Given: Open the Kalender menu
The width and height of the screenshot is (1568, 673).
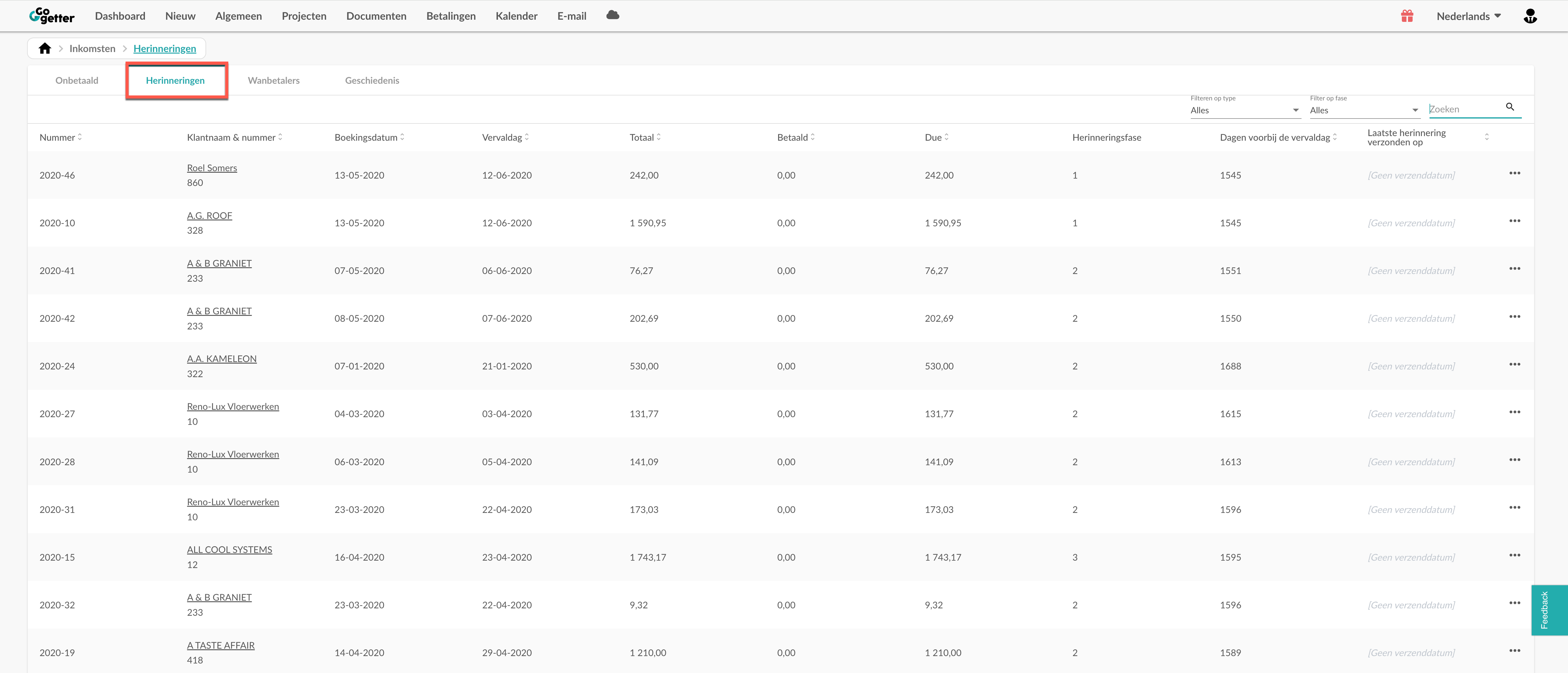Looking at the screenshot, I should pyautogui.click(x=516, y=16).
